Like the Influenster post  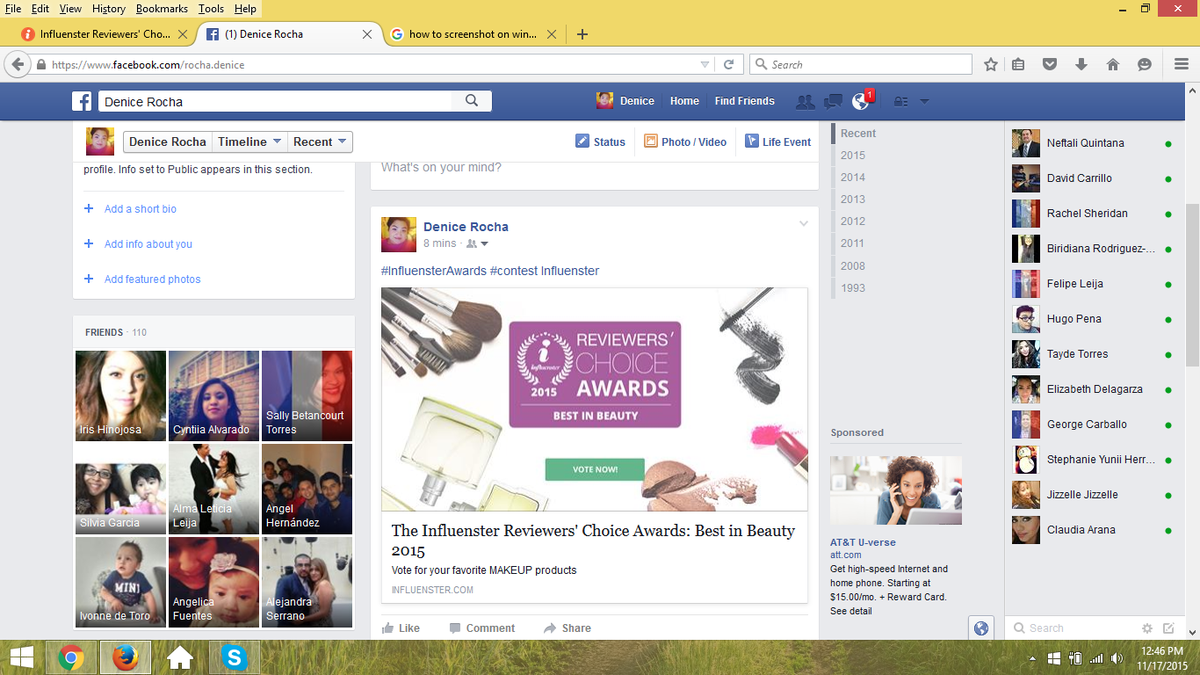(401, 628)
